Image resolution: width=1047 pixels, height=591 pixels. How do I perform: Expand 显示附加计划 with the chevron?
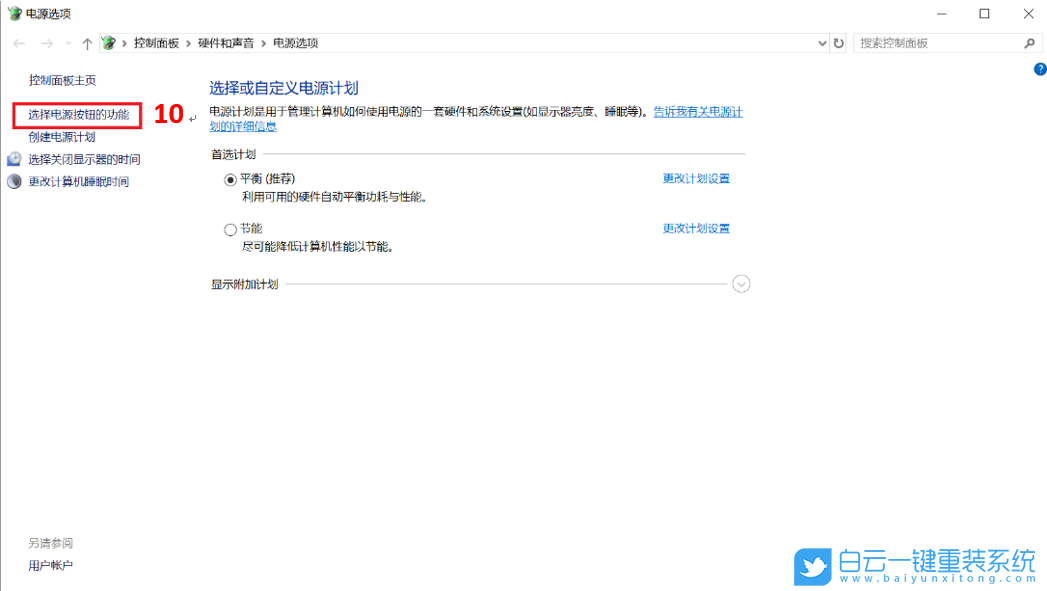[x=741, y=284]
